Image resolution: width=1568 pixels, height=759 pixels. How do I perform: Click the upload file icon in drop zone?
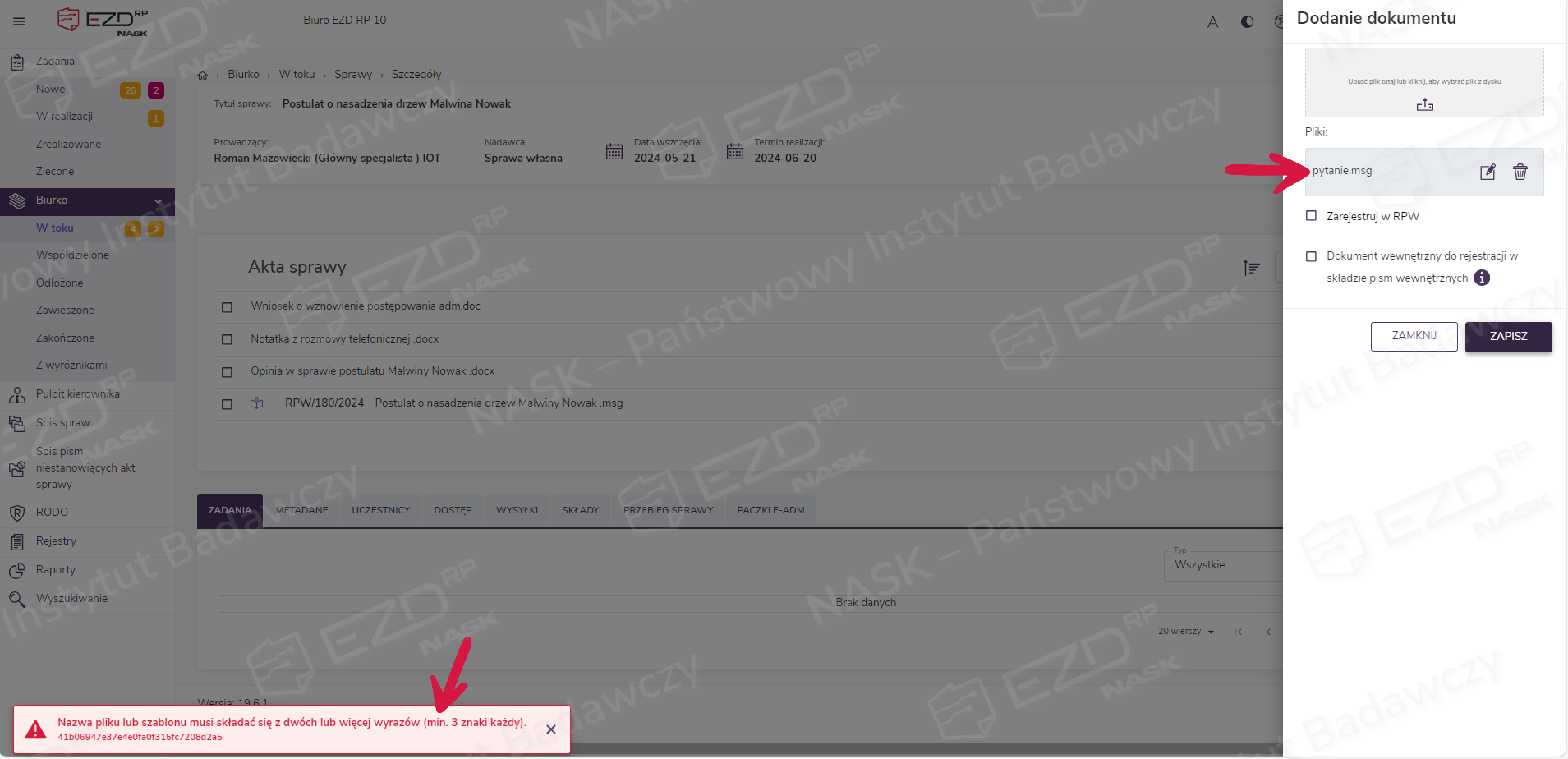(x=1424, y=104)
